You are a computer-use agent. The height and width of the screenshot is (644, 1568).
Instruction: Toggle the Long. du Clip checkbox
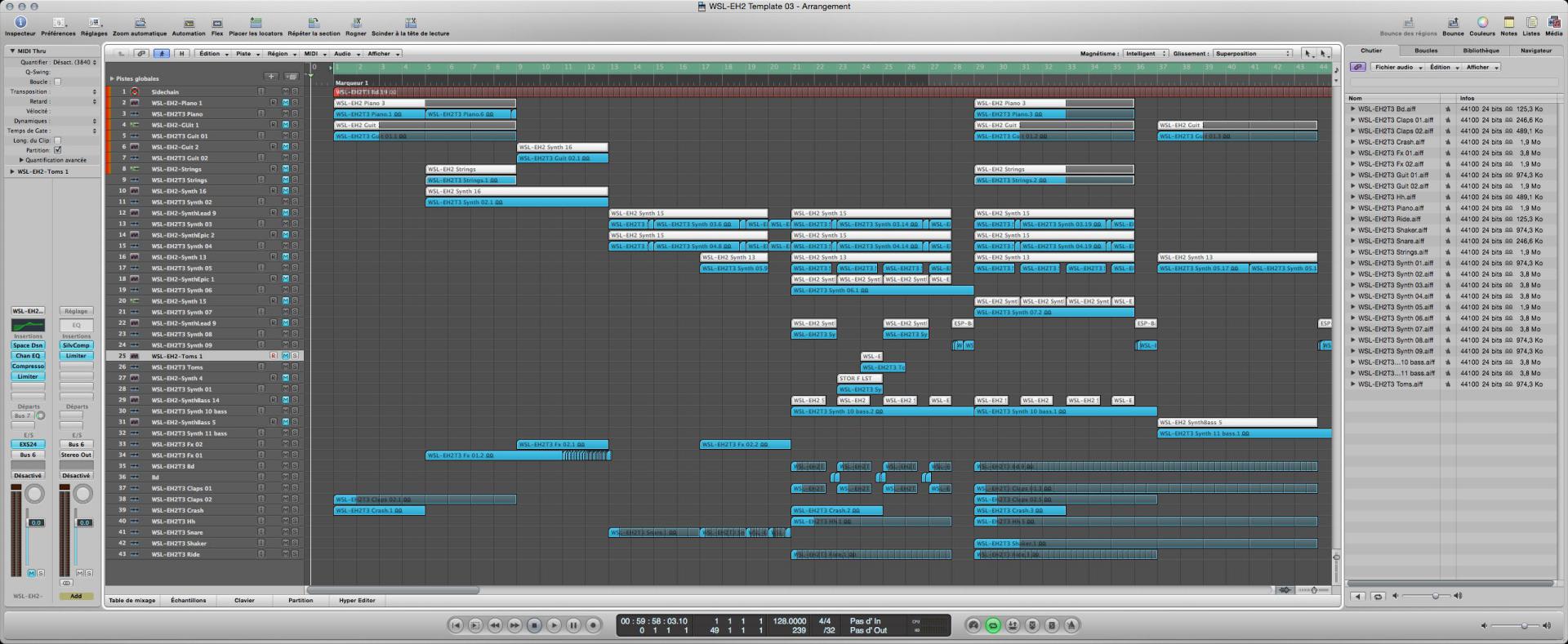point(57,140)
